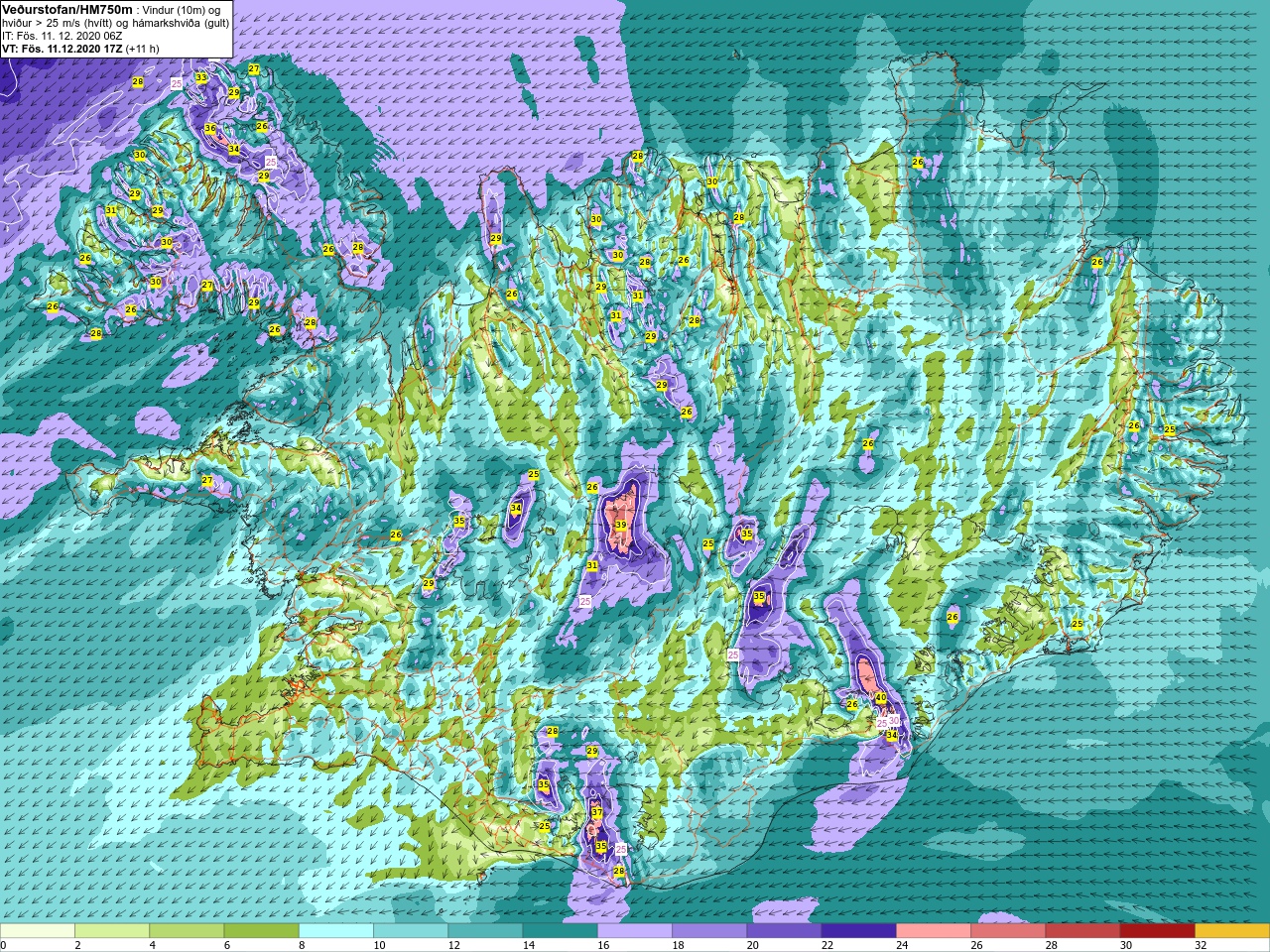Image resolution: width=1270 pixels, height=952 pixels.
Task: Click the legend scale number 2
Action: (75, 945)
